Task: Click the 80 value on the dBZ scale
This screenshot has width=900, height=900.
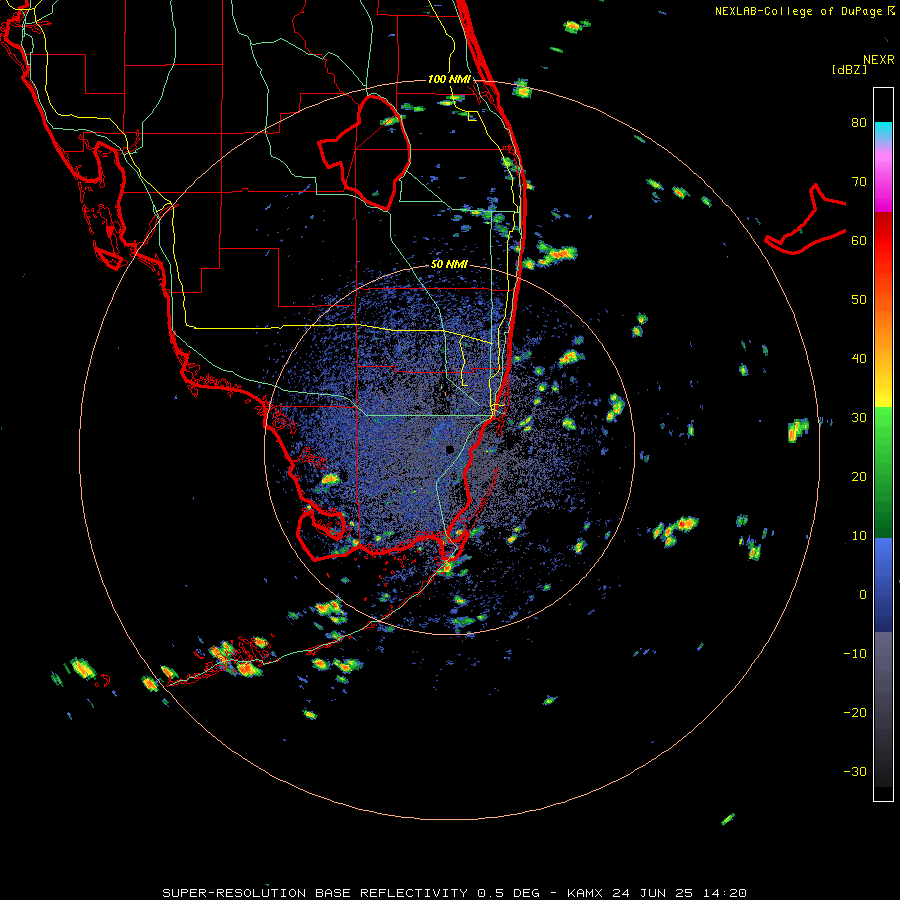Action: pos(859,123)
